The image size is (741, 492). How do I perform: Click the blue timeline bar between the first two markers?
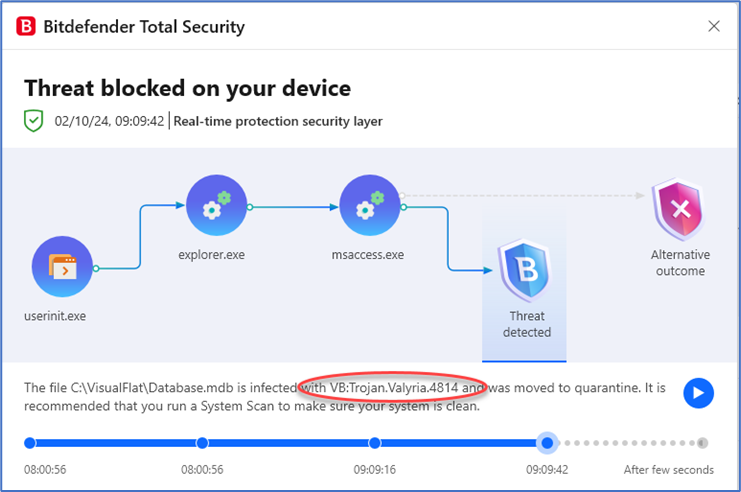pyautogui.click(x=116, y=443)
